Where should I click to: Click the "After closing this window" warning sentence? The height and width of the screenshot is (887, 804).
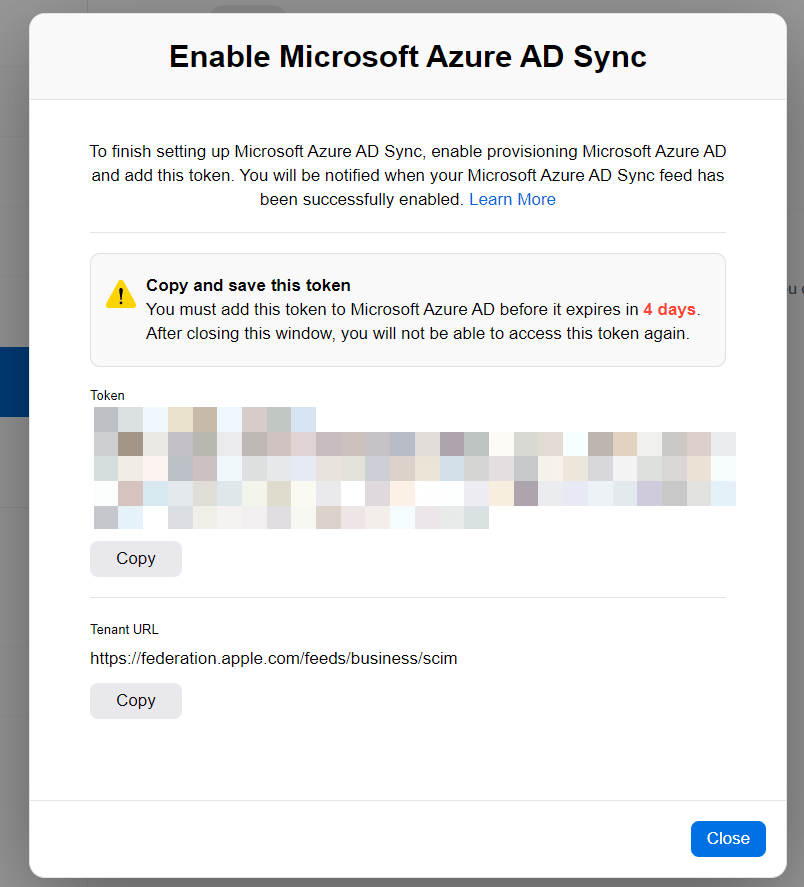pyautogui.click(x=417, y=333)
